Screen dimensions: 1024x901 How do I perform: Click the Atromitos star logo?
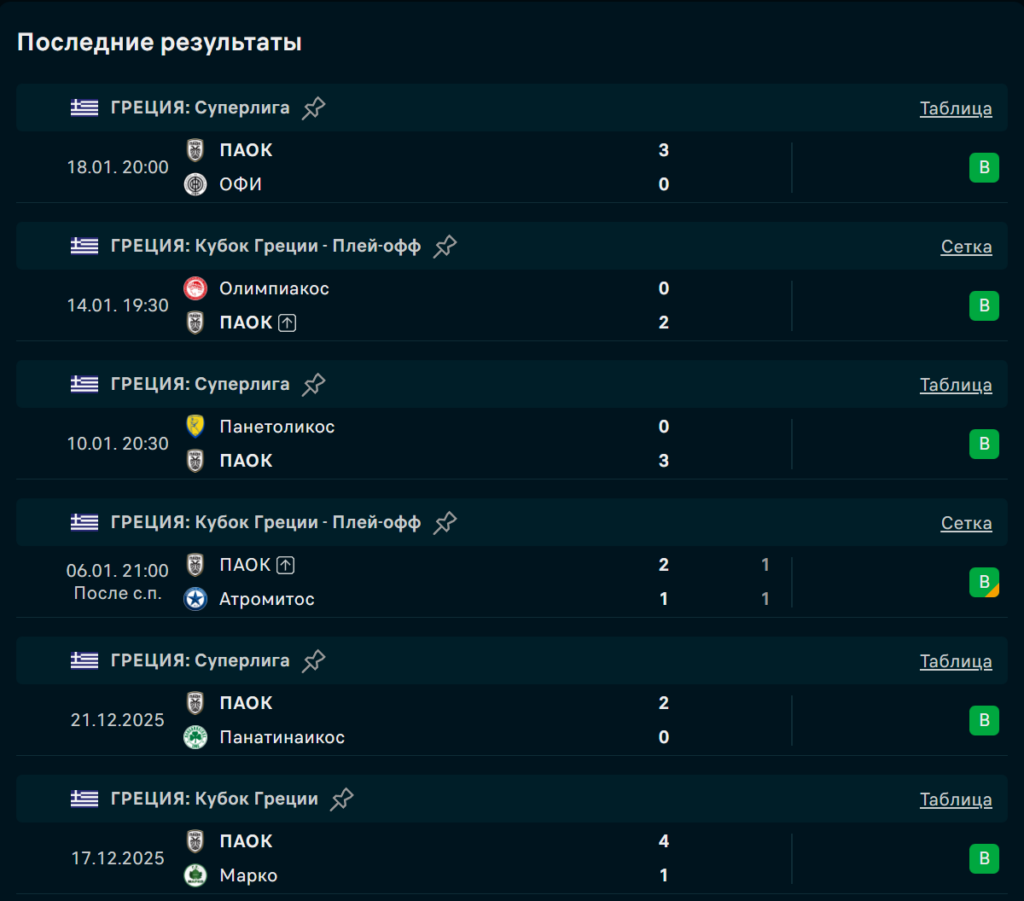(195, 599)
